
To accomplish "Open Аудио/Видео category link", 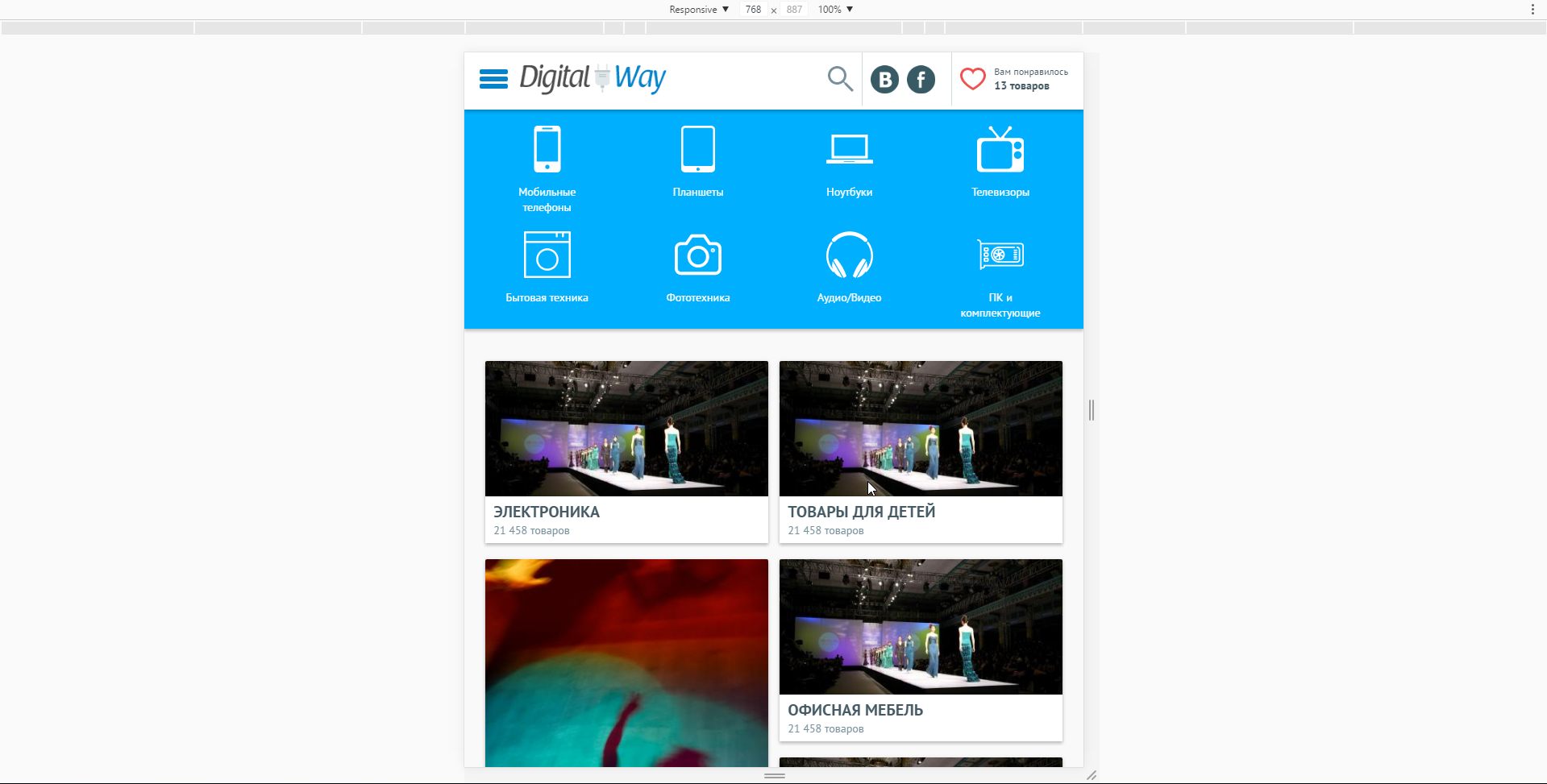I will pyautogui.click(x=850, y=297).
